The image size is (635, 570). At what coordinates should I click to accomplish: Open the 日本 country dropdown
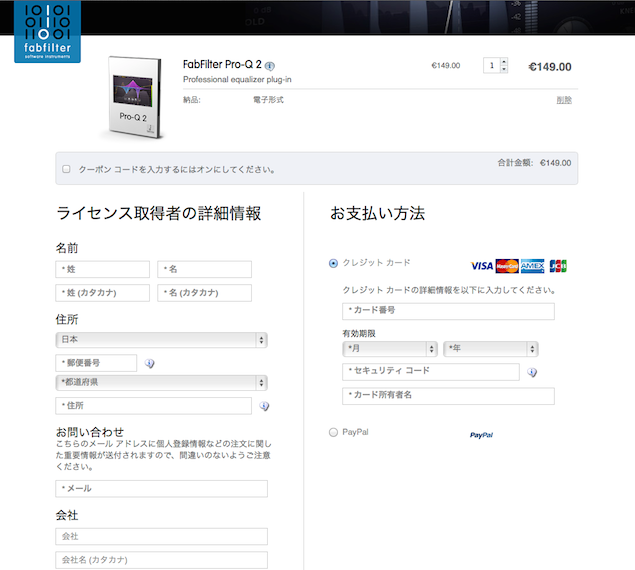point(162,340)
